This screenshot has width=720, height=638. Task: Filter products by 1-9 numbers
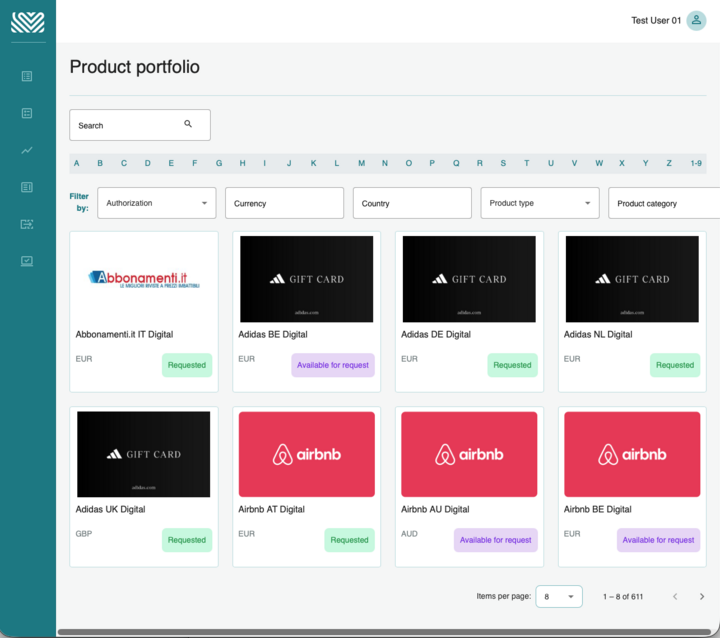[696, 163]
